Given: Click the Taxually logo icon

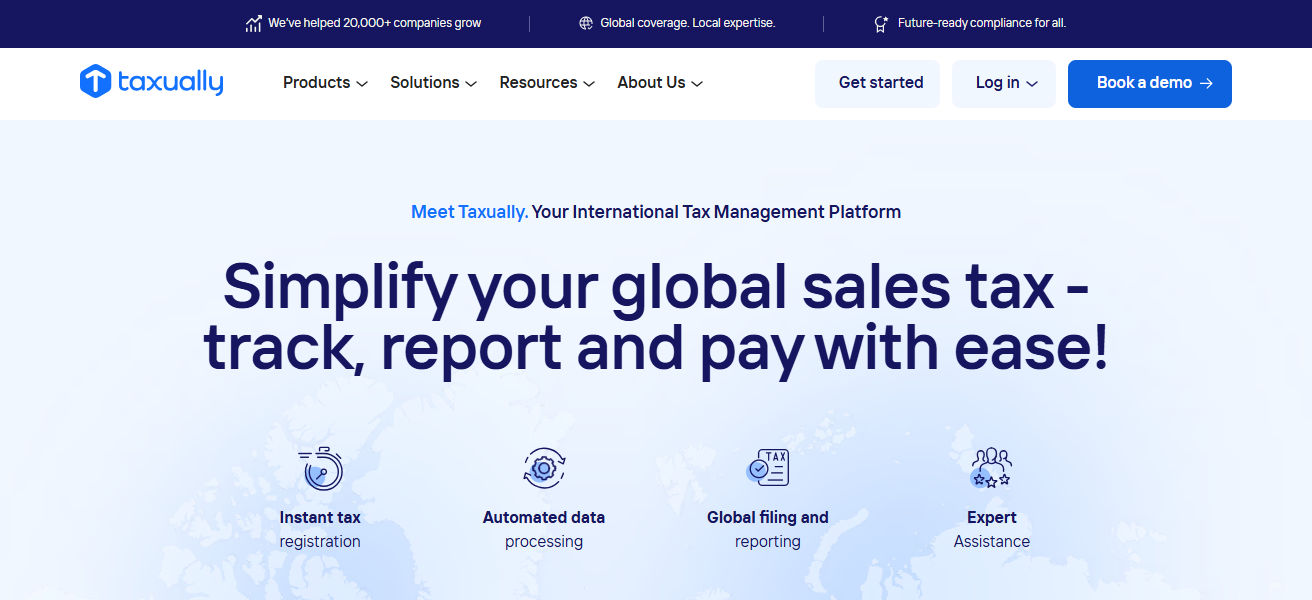Looking at the screenshot, I should pos(95,82).
